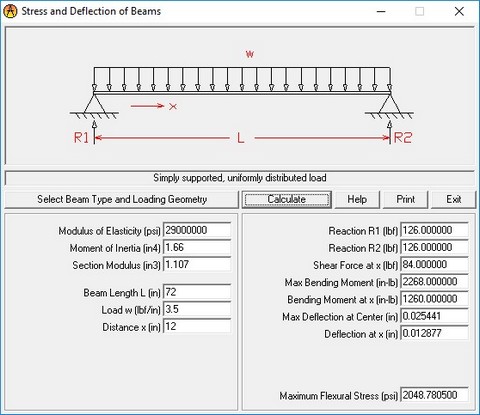480x415 pixels.
Task: Click the Exit button
Action: click(x=453, y=200)
